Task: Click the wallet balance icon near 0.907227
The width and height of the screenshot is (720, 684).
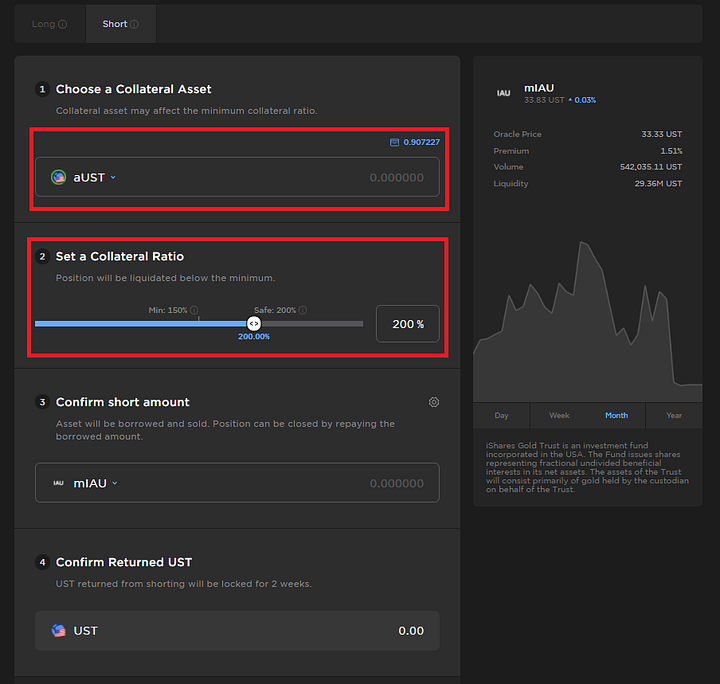Action: click(x=394, y=142)
